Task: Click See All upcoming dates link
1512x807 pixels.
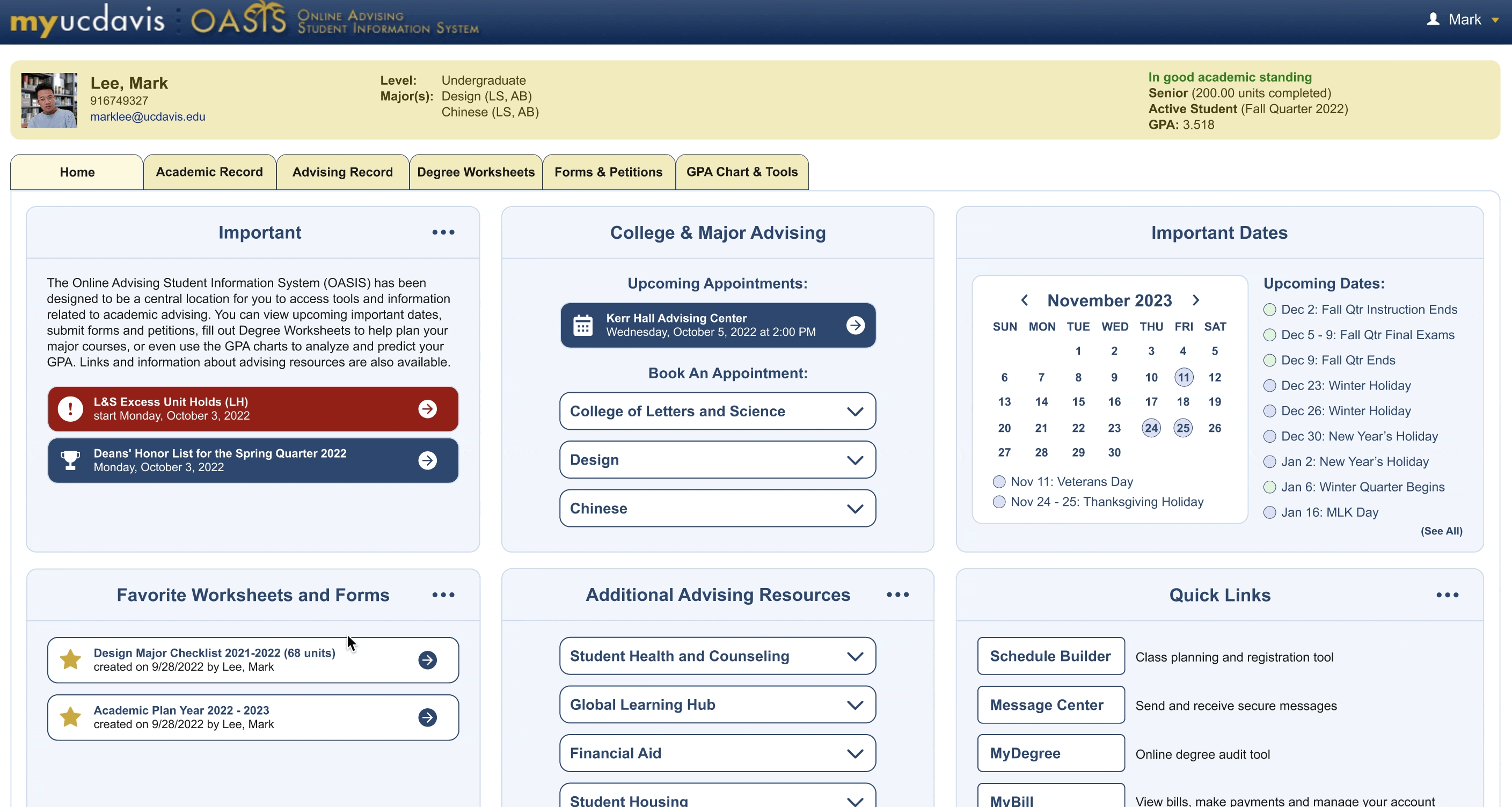Action: [x=1441, y=530]
